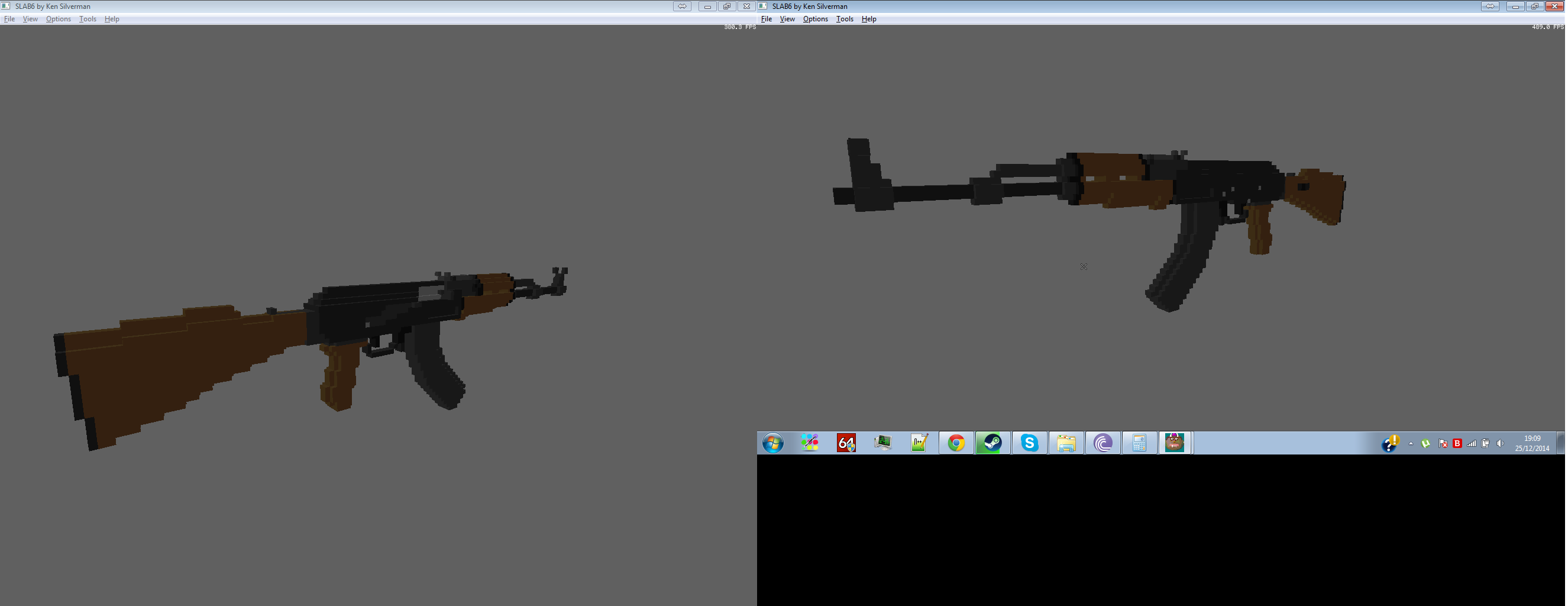Open Skype from the taskbar
This screenshot has height=606, width=1568.
click(x=1029, y=443)
